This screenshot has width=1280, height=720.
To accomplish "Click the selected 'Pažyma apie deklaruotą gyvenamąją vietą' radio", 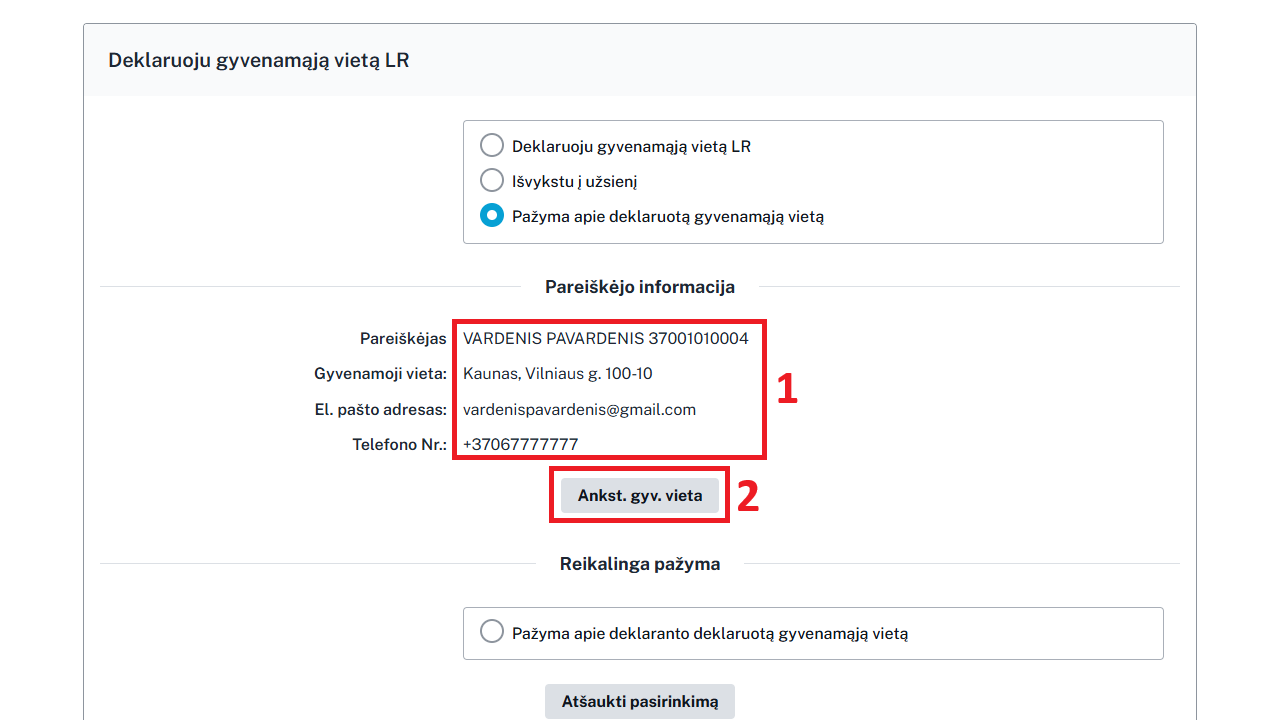I will (x=491, y=216).
